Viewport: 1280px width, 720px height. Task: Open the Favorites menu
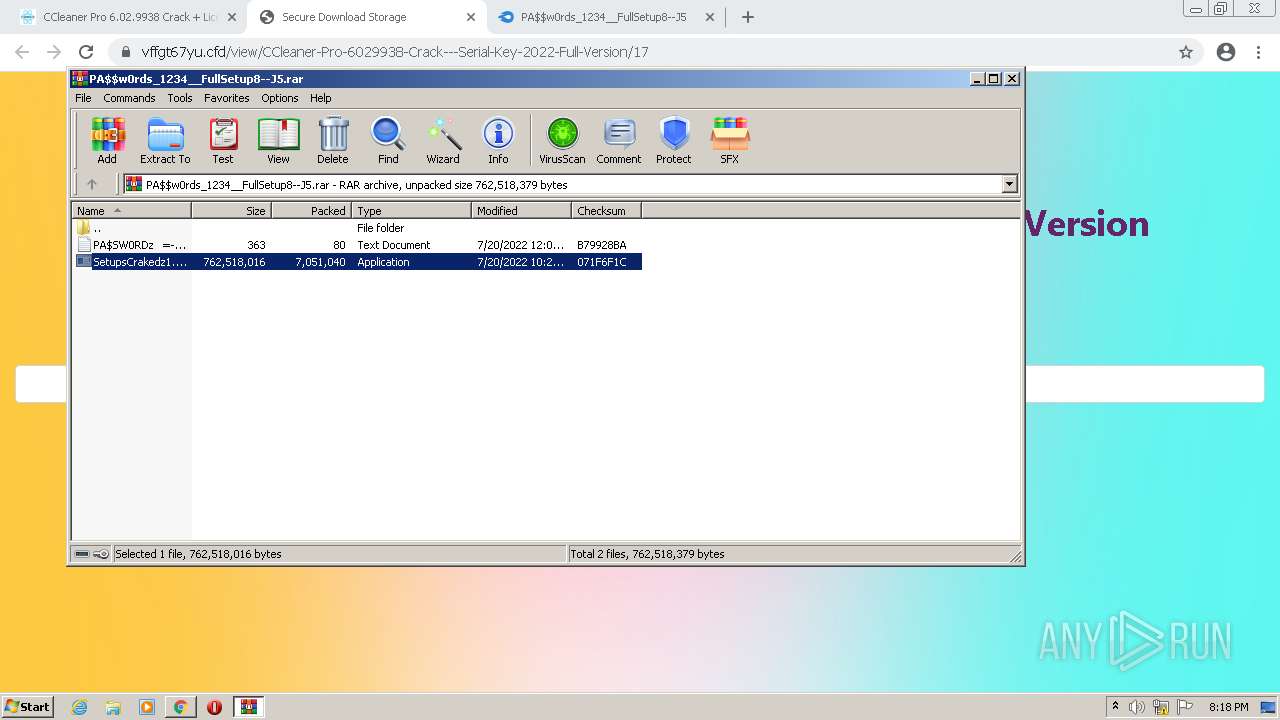click(x=227, y=98)
